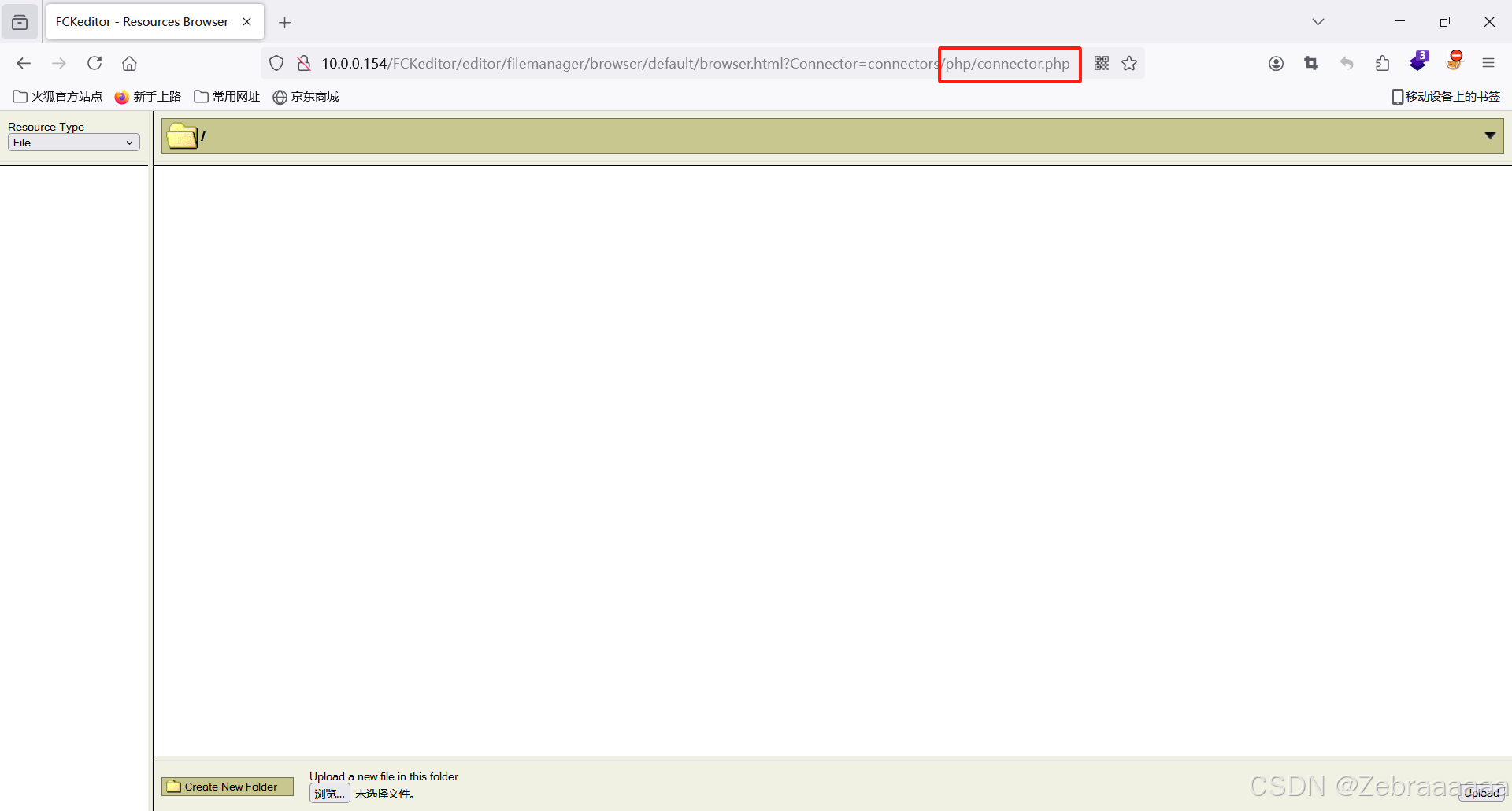Image resolution: width=1512 pixels, height=811 pixels.
Task: Open the recent browsing view icon
Action: 20,22
